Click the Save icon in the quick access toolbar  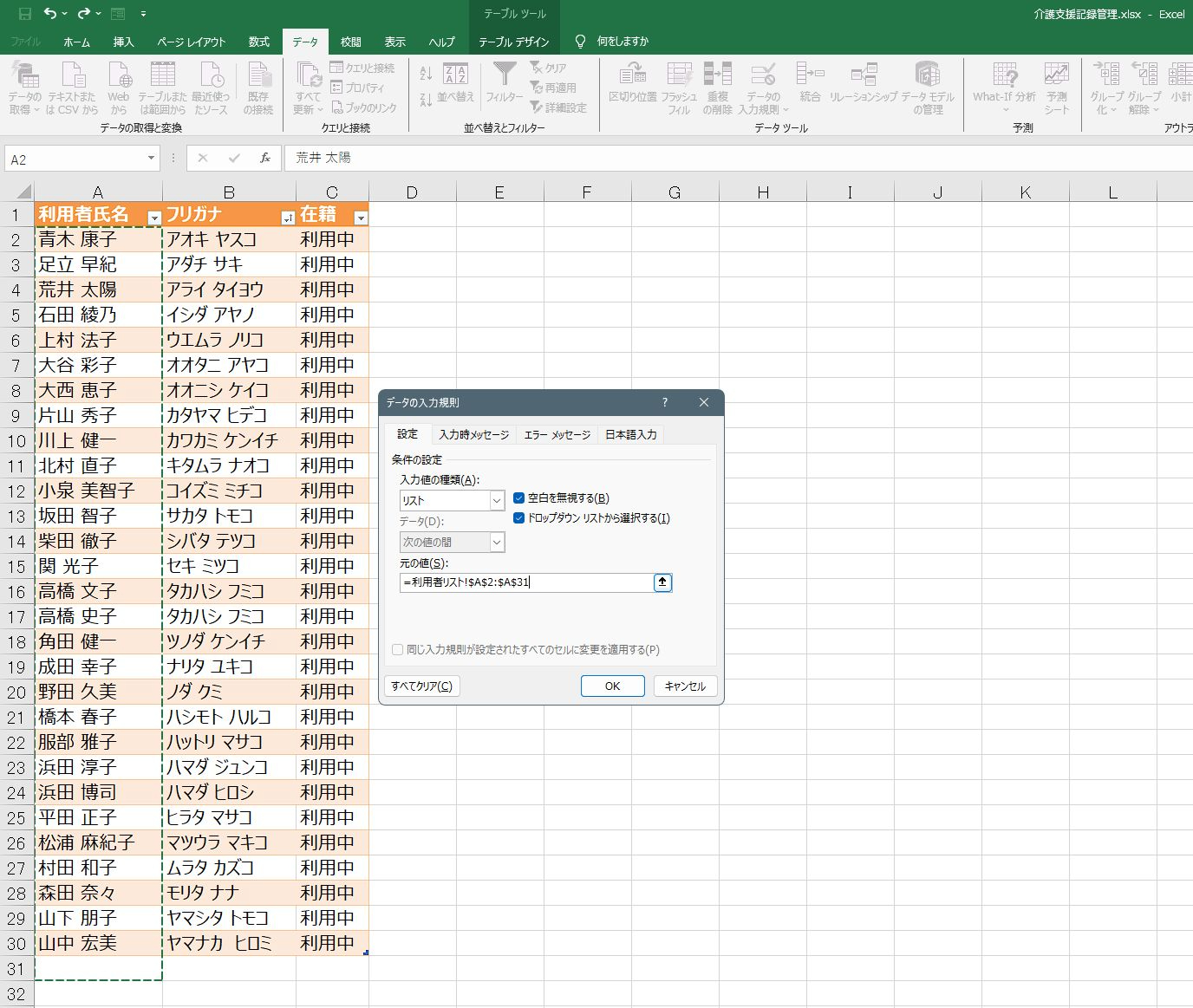click(x=25, y=14)
